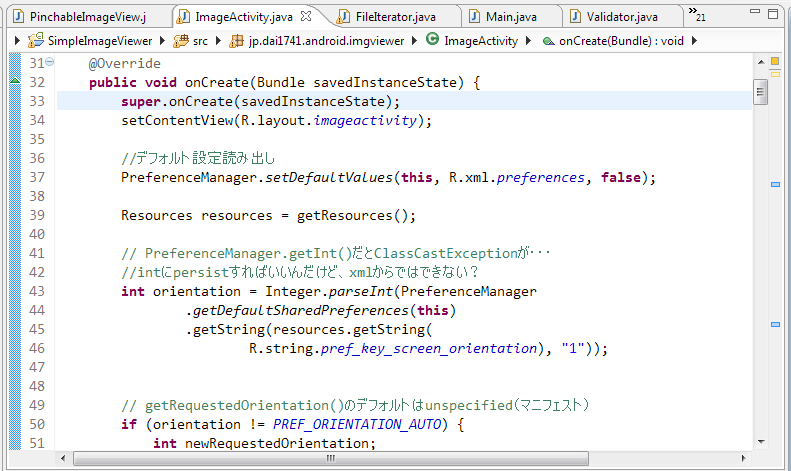Click getResources() on line 39
This screenshot has width=791, height=471.
coord(352,216)
